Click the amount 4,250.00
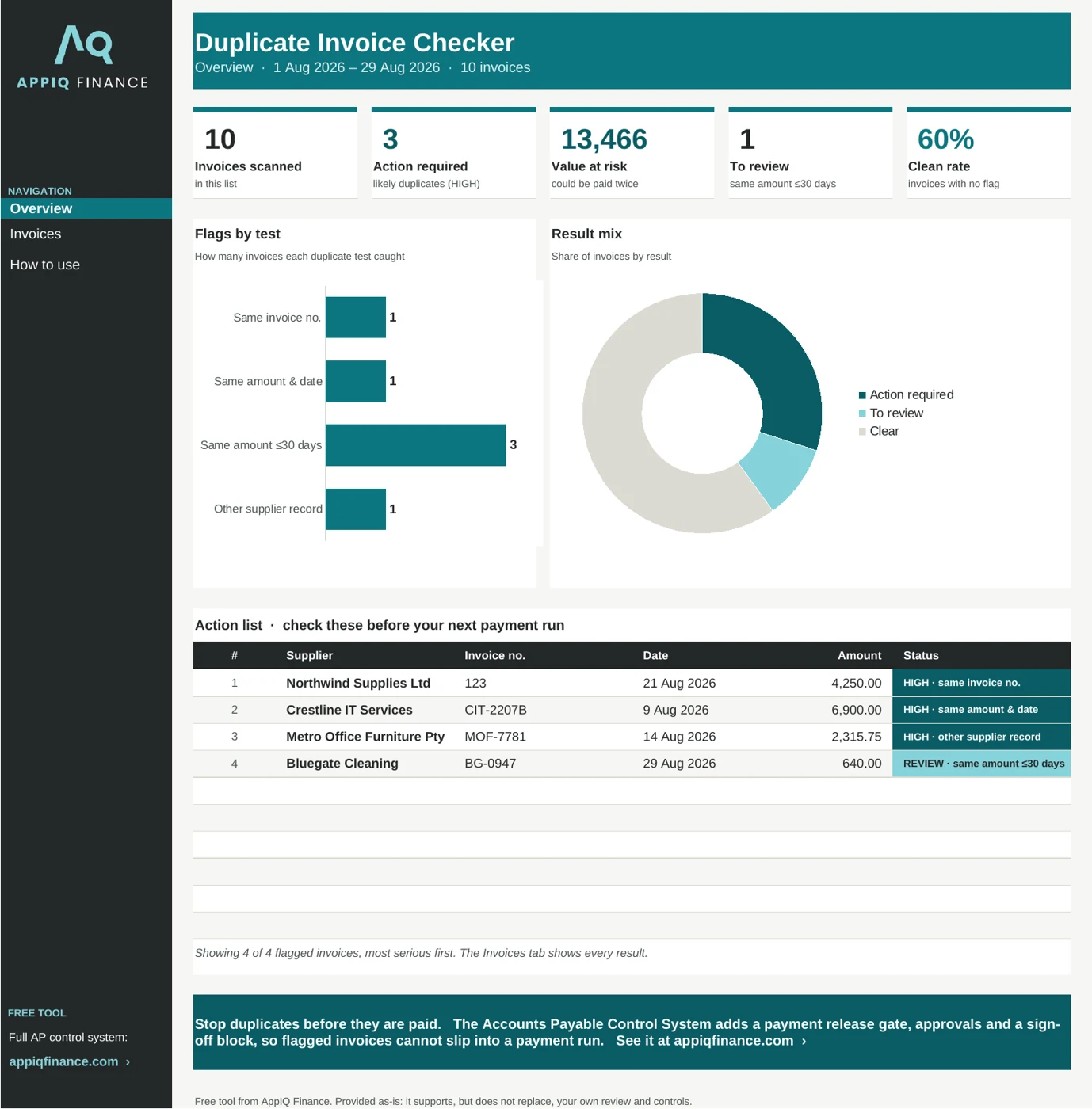 [x=857, y=683]
